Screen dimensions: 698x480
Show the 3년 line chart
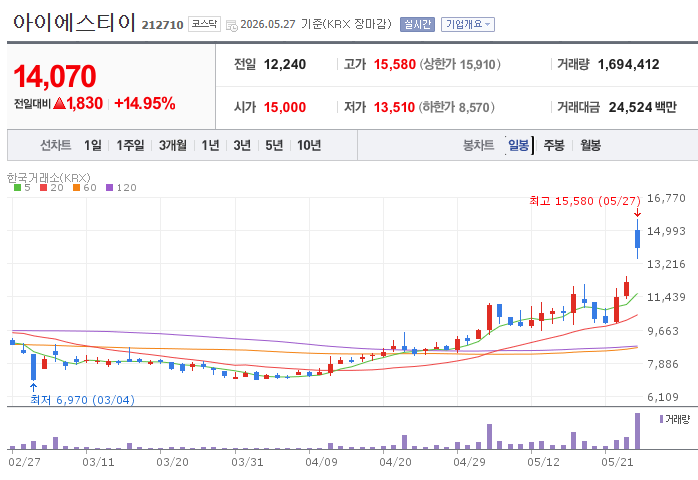(x=242, y=145)
